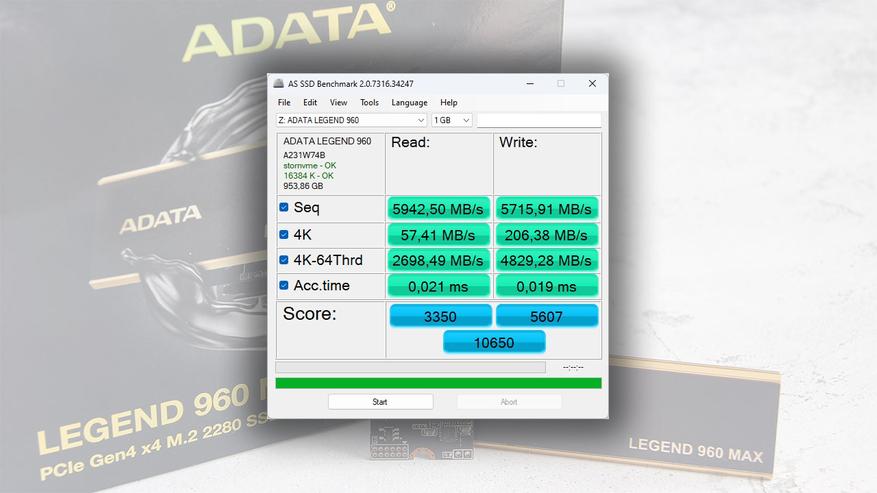Click the 4K read value 57,41 MB/s
Image resolution: width=877 pixels, height=493 pixels.
pos(438,235)
